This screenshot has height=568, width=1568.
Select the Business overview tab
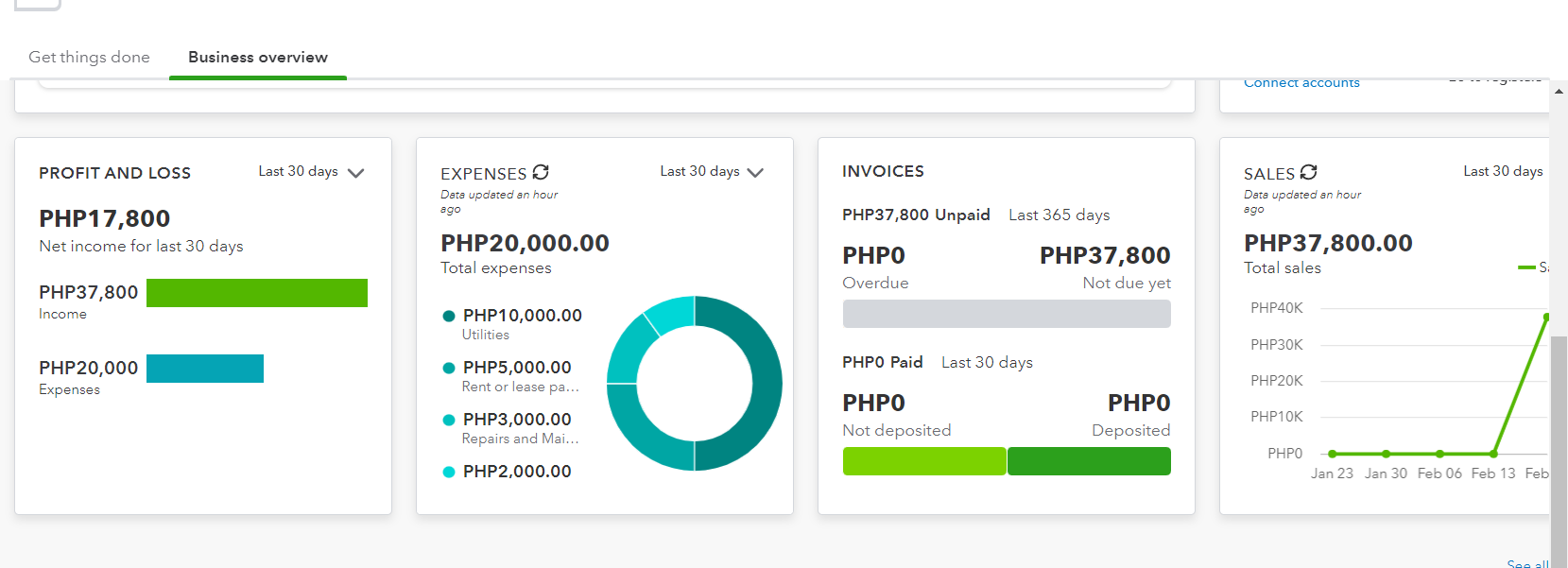coord(258,57)
